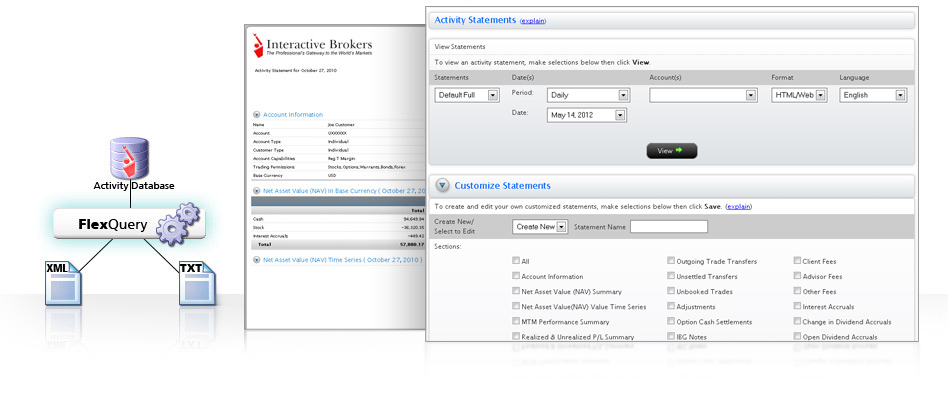Check the Interest Accruals checkbox
The image size is (948, 400).
[797, 306]
